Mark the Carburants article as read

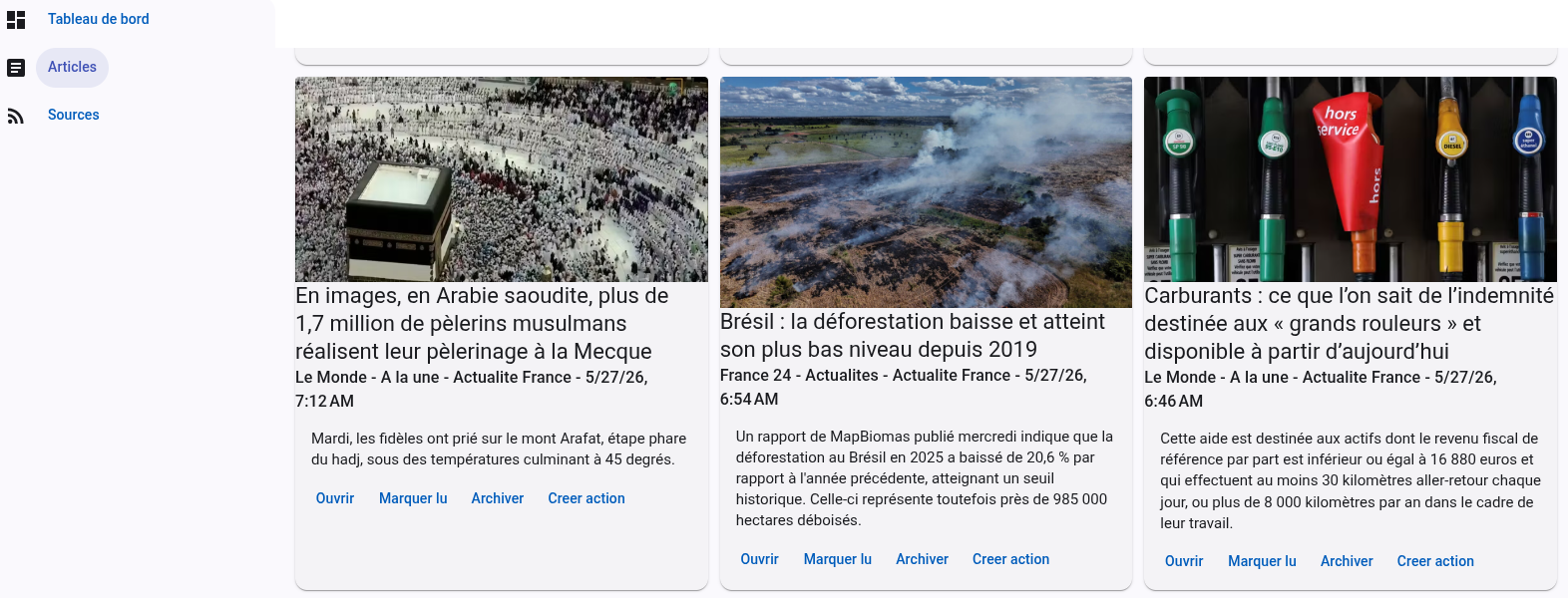coord(1262,561)
